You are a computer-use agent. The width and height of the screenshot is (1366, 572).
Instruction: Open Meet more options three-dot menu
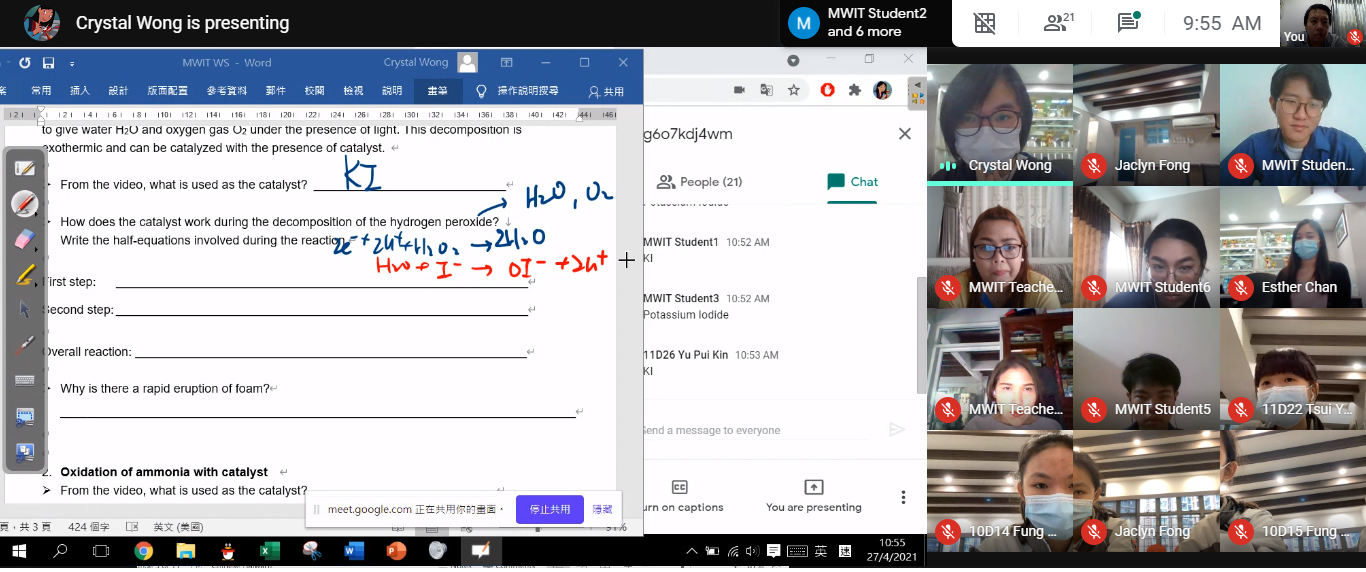coord(903,497)
